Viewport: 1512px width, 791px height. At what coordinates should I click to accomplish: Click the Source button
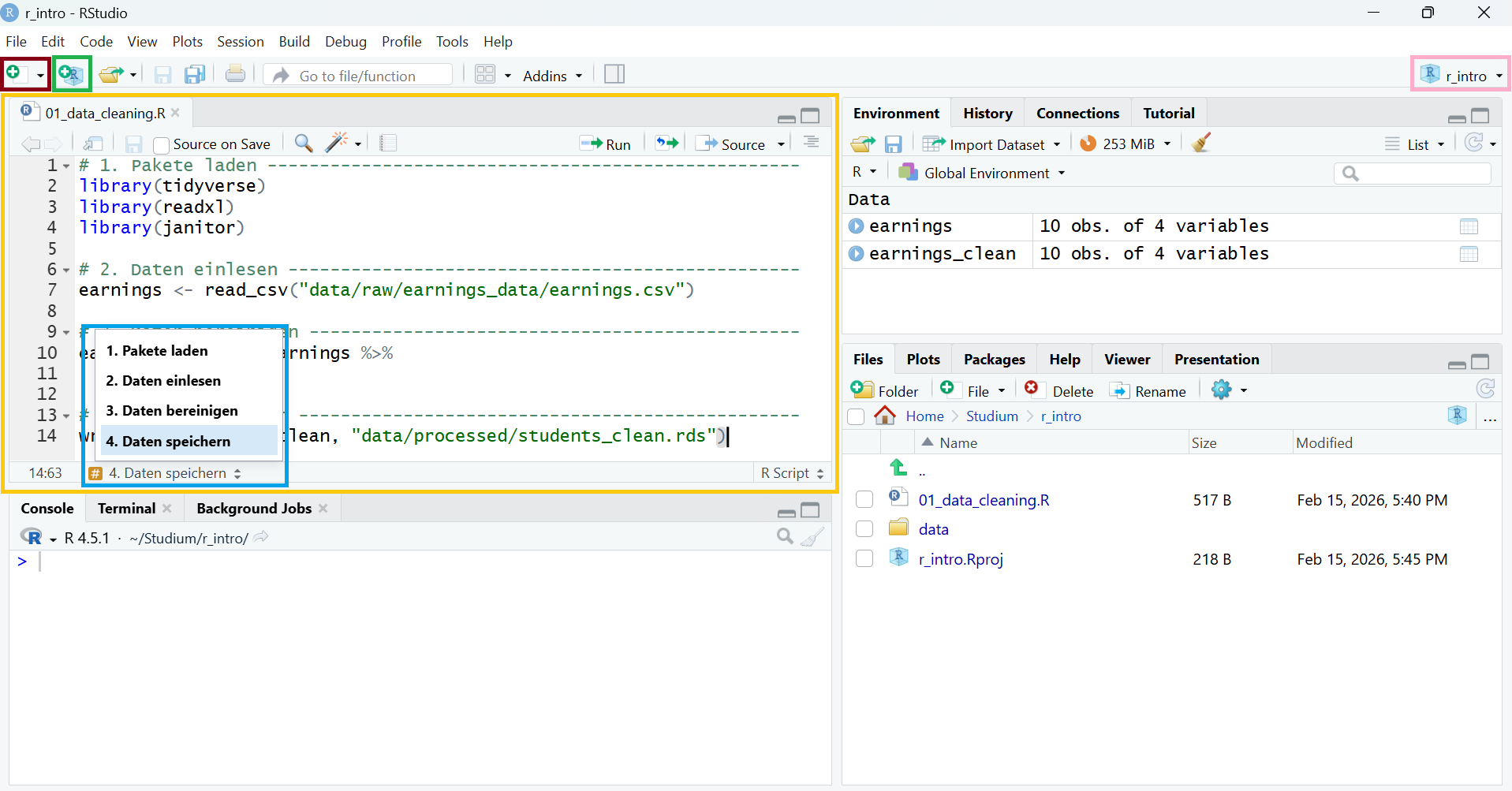(732, 144)
